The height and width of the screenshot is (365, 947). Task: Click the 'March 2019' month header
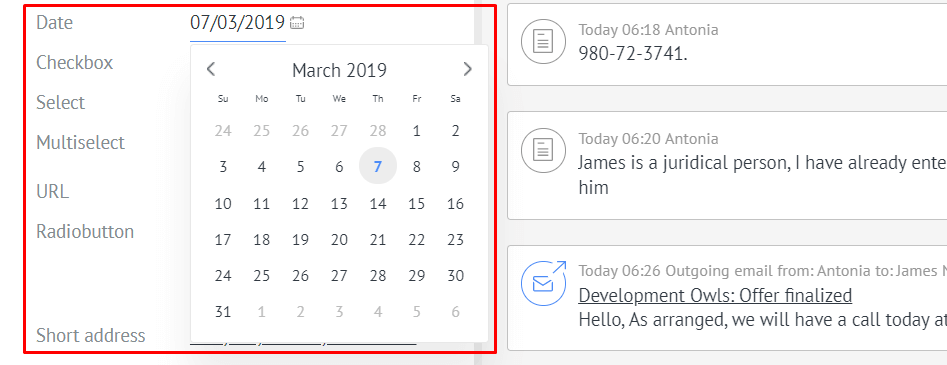click(339, 70)
